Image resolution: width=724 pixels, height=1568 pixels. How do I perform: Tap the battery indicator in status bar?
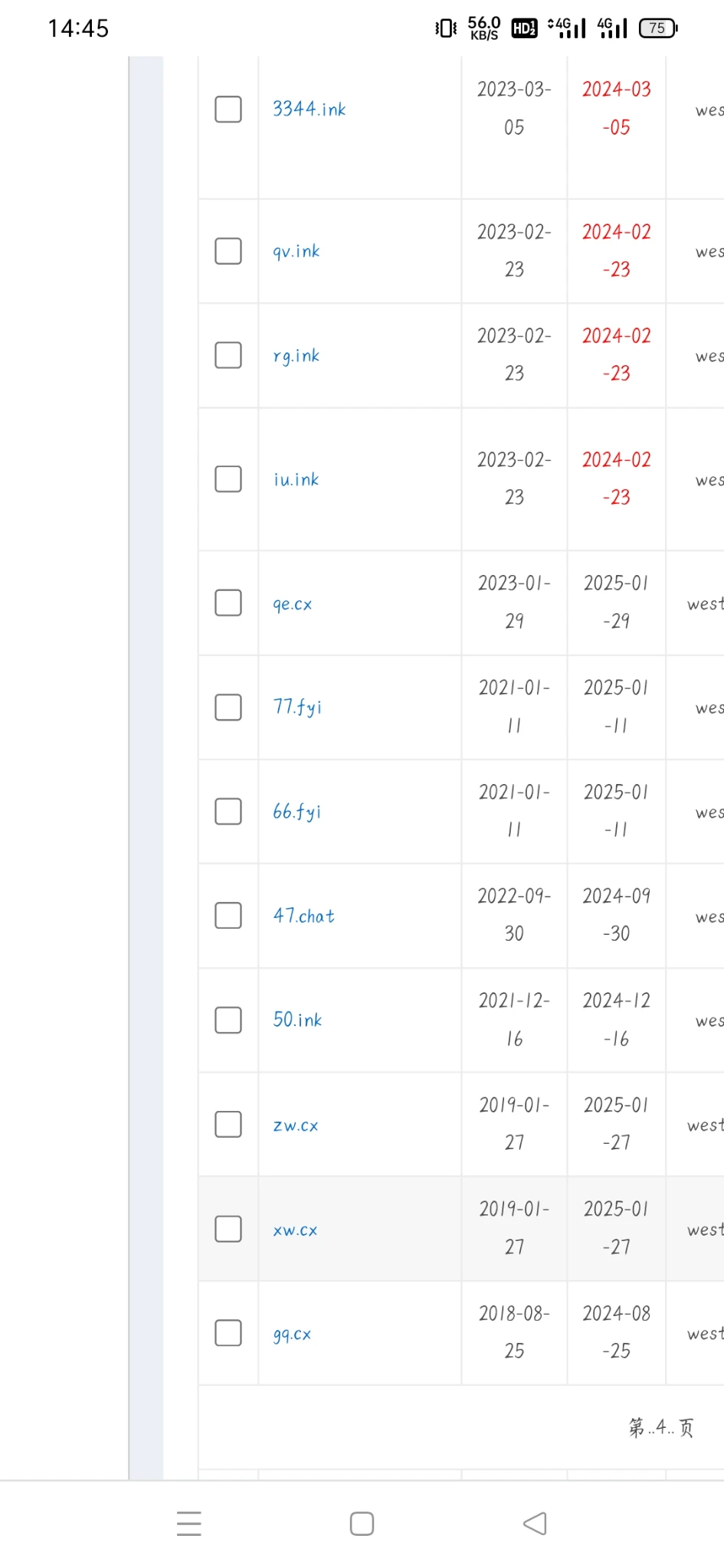click(x=658, y=28)
